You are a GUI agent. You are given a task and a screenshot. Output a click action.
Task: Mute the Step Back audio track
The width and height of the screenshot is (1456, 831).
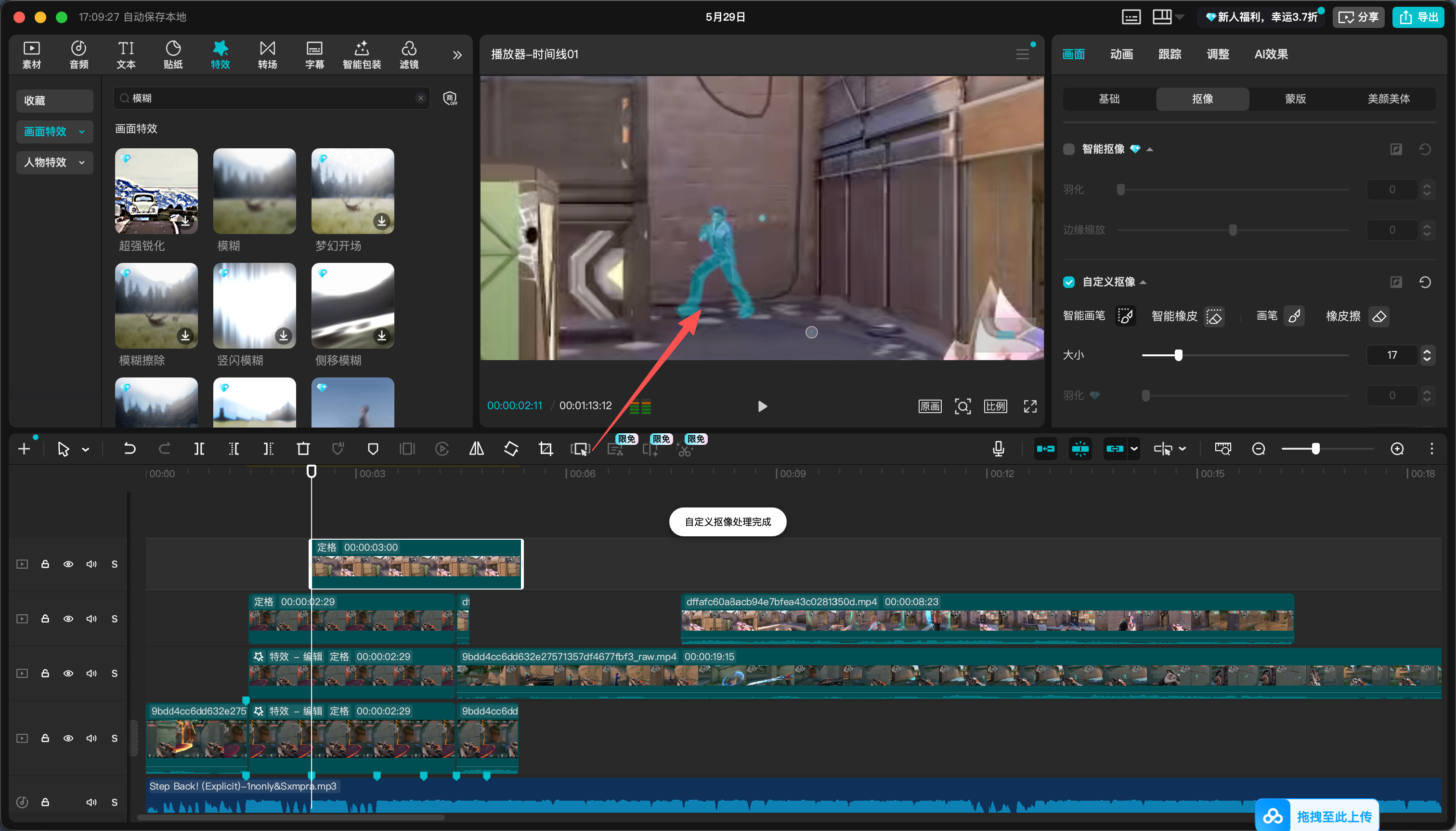[x=91, y=802]
